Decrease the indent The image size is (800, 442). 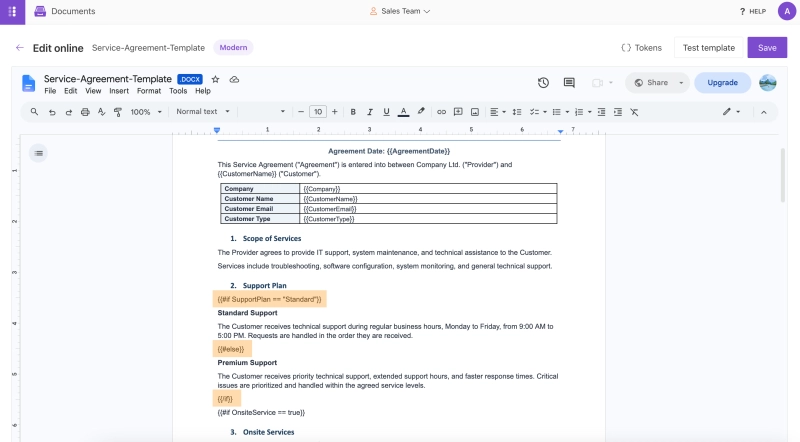point(602,112)
